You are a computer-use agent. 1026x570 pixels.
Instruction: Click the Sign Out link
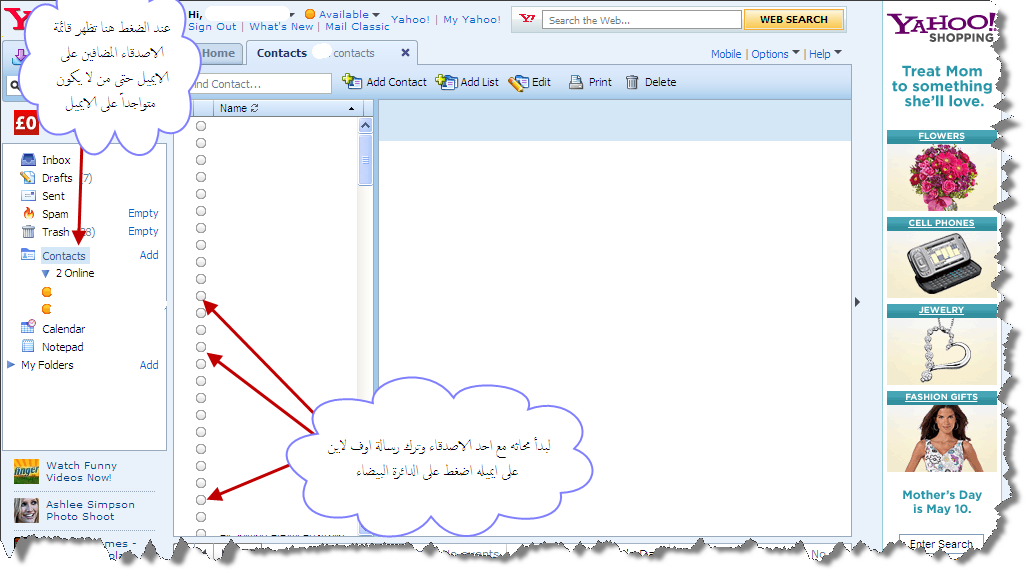[212, 26]
